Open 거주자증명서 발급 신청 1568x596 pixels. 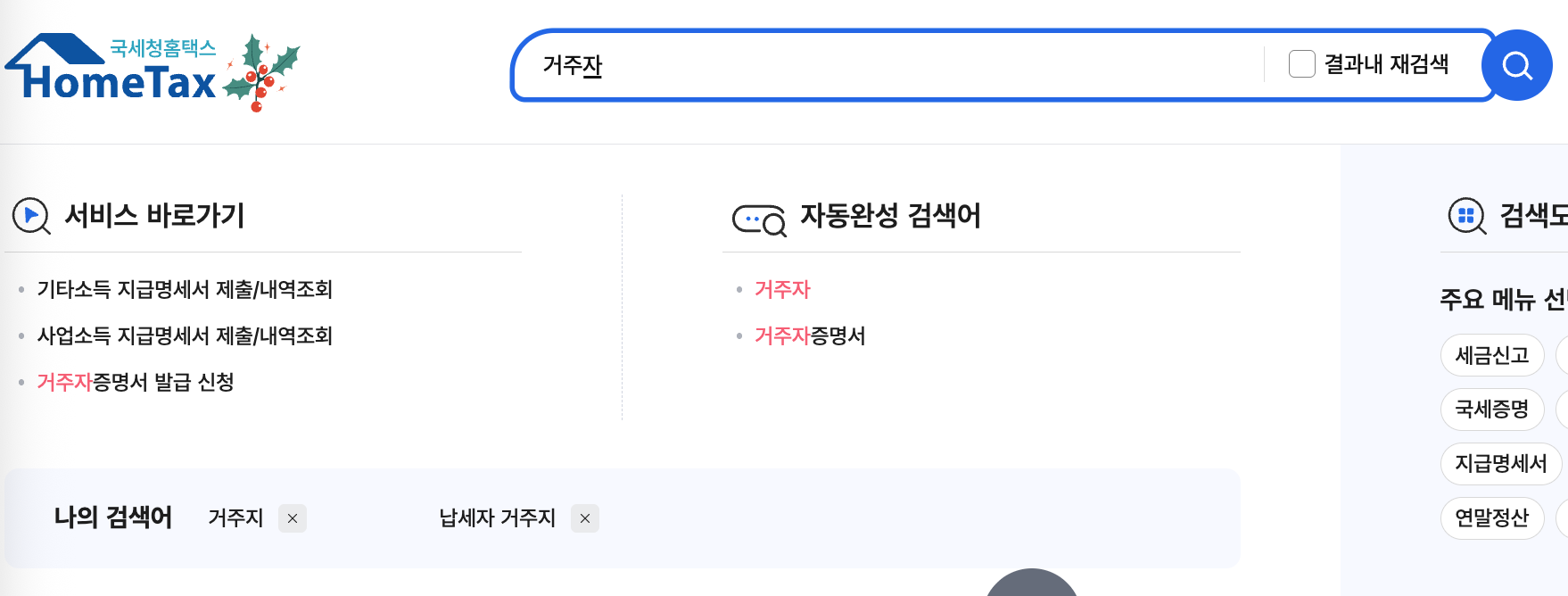134,384
